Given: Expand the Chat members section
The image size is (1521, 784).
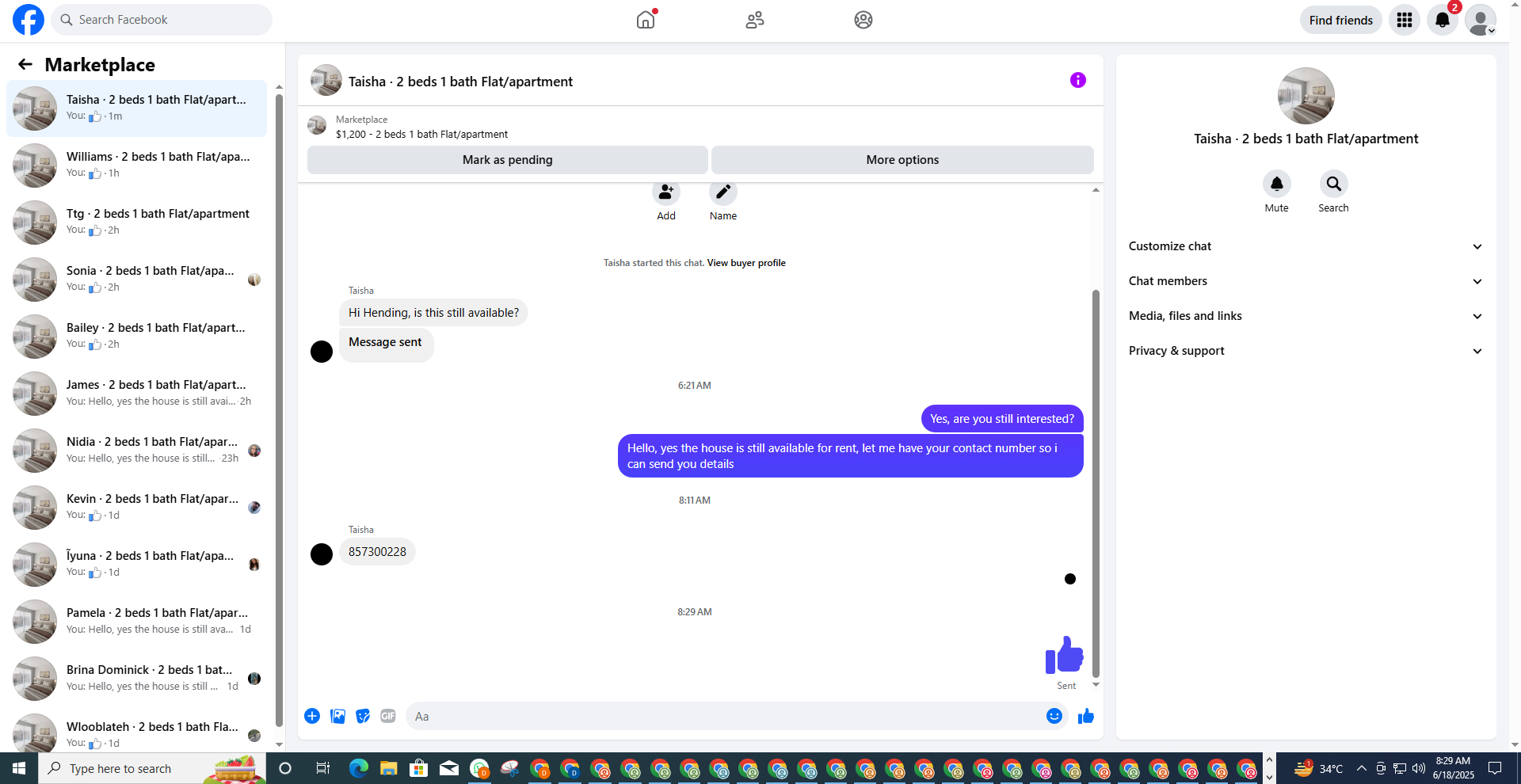Looking at the screenshot, I should (x=1306, y=281).
